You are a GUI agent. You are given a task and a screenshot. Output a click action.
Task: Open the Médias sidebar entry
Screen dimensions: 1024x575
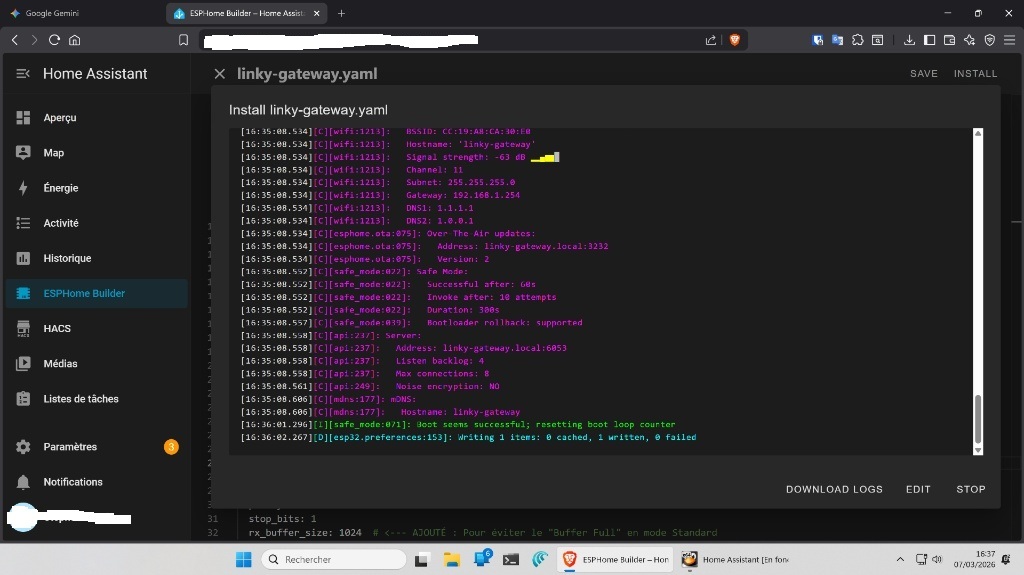[x=60, y=364]
